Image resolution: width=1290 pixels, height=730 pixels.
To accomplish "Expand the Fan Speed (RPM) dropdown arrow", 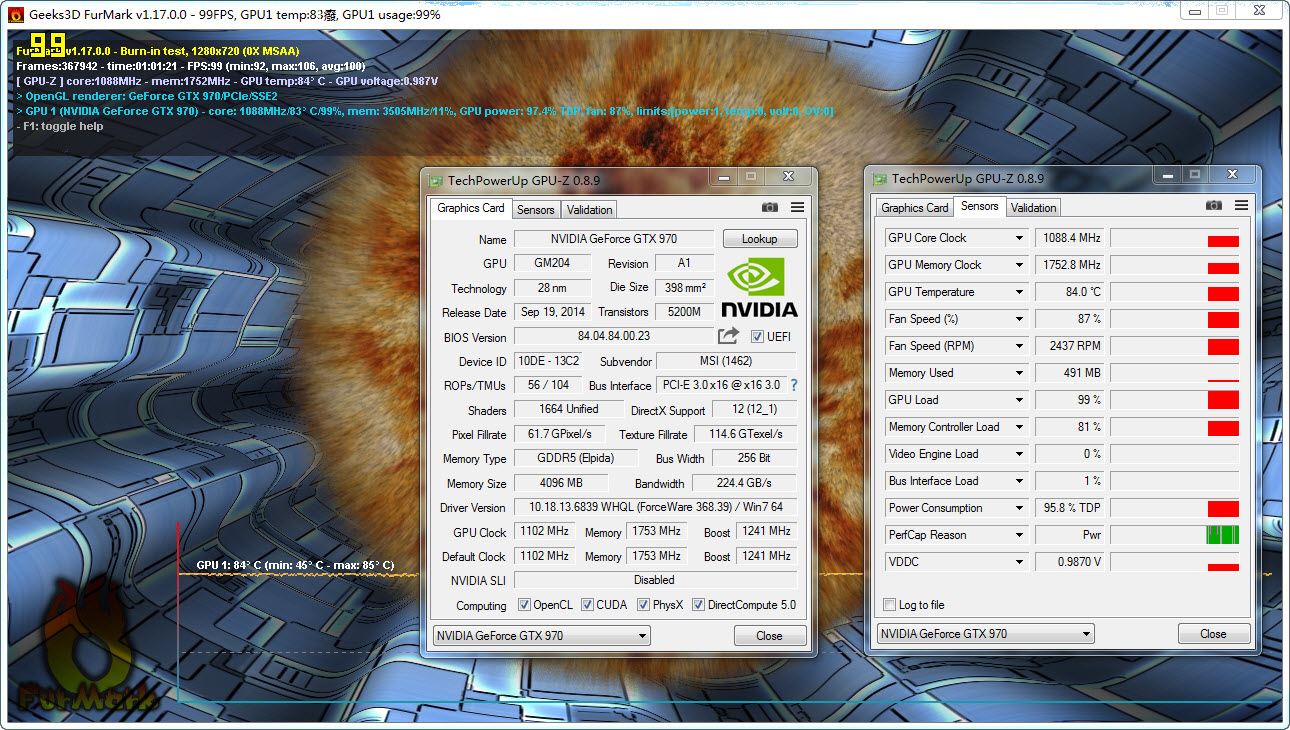I will point(1019,346).
